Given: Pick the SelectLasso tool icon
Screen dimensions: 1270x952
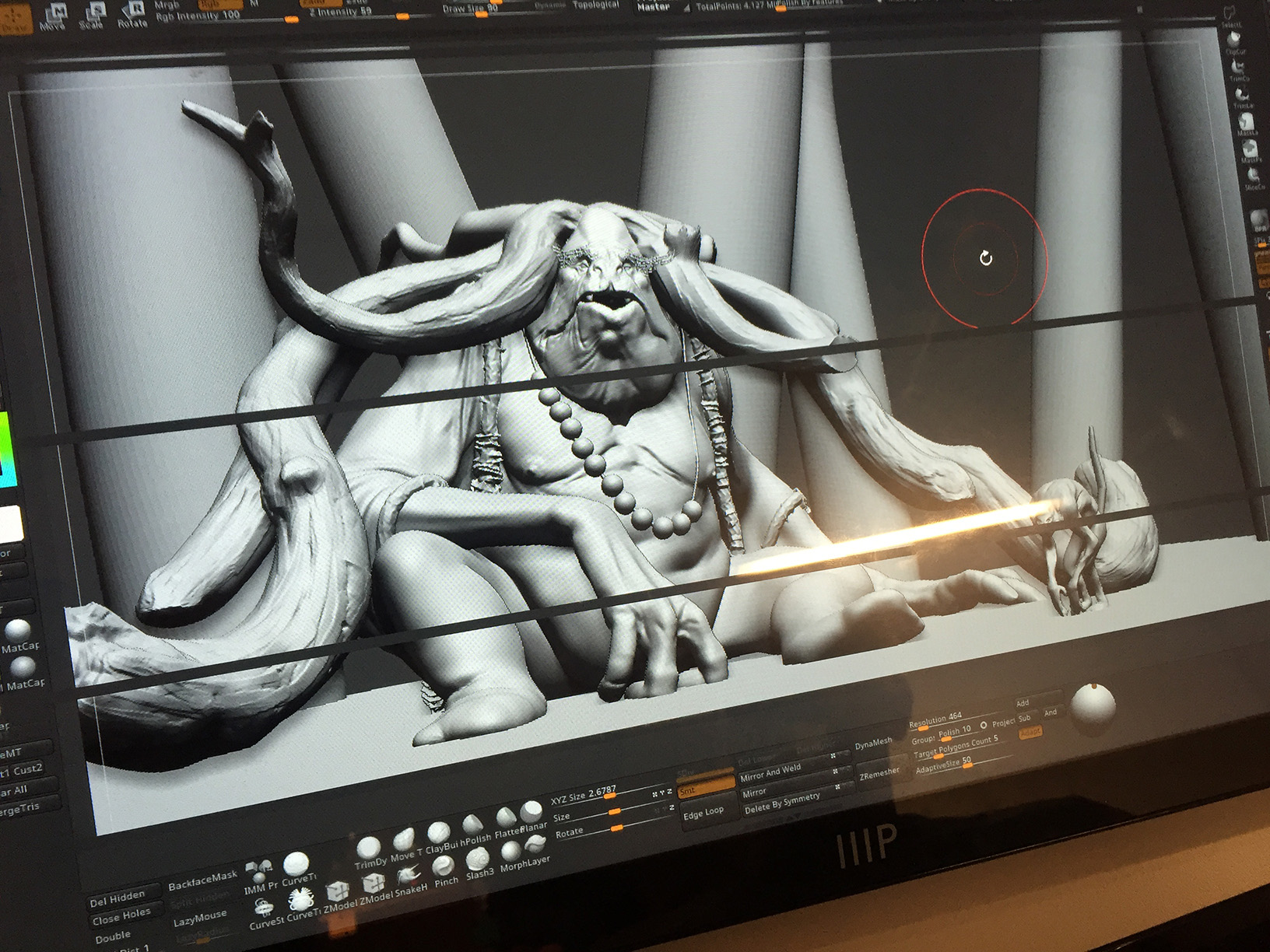Looking at the screenshot, I should click(1232, 16).
